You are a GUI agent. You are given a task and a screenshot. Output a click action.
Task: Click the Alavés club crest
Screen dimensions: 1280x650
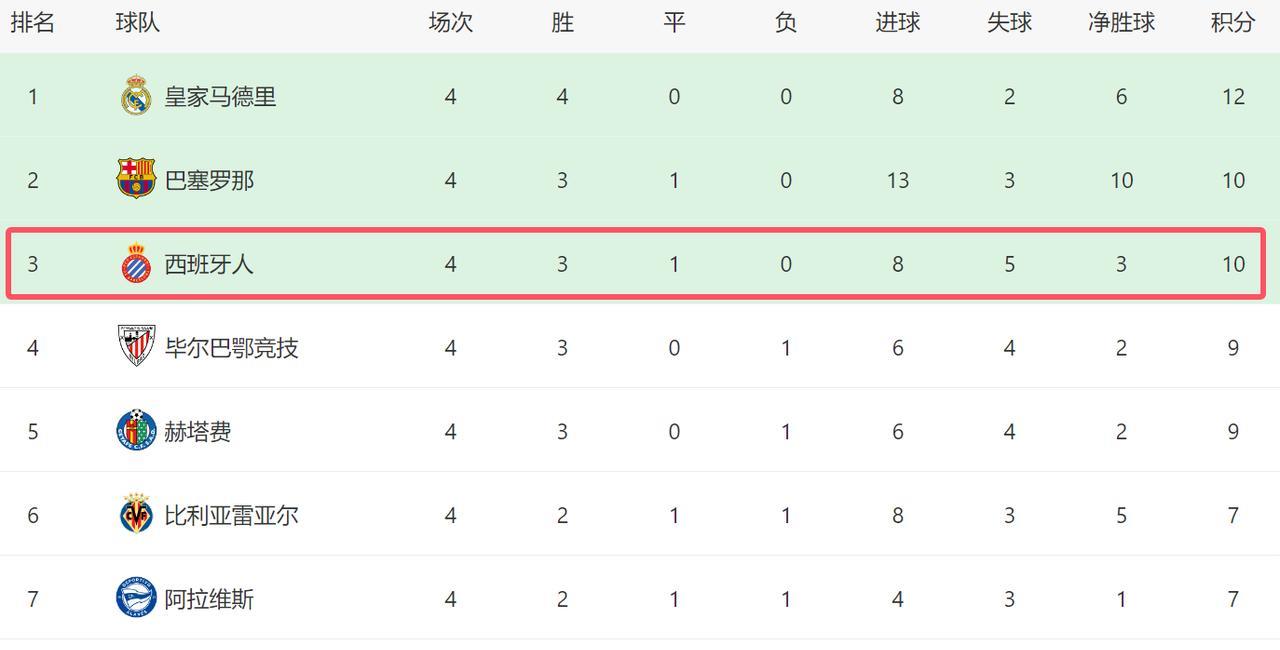click(x=136, y=599)
